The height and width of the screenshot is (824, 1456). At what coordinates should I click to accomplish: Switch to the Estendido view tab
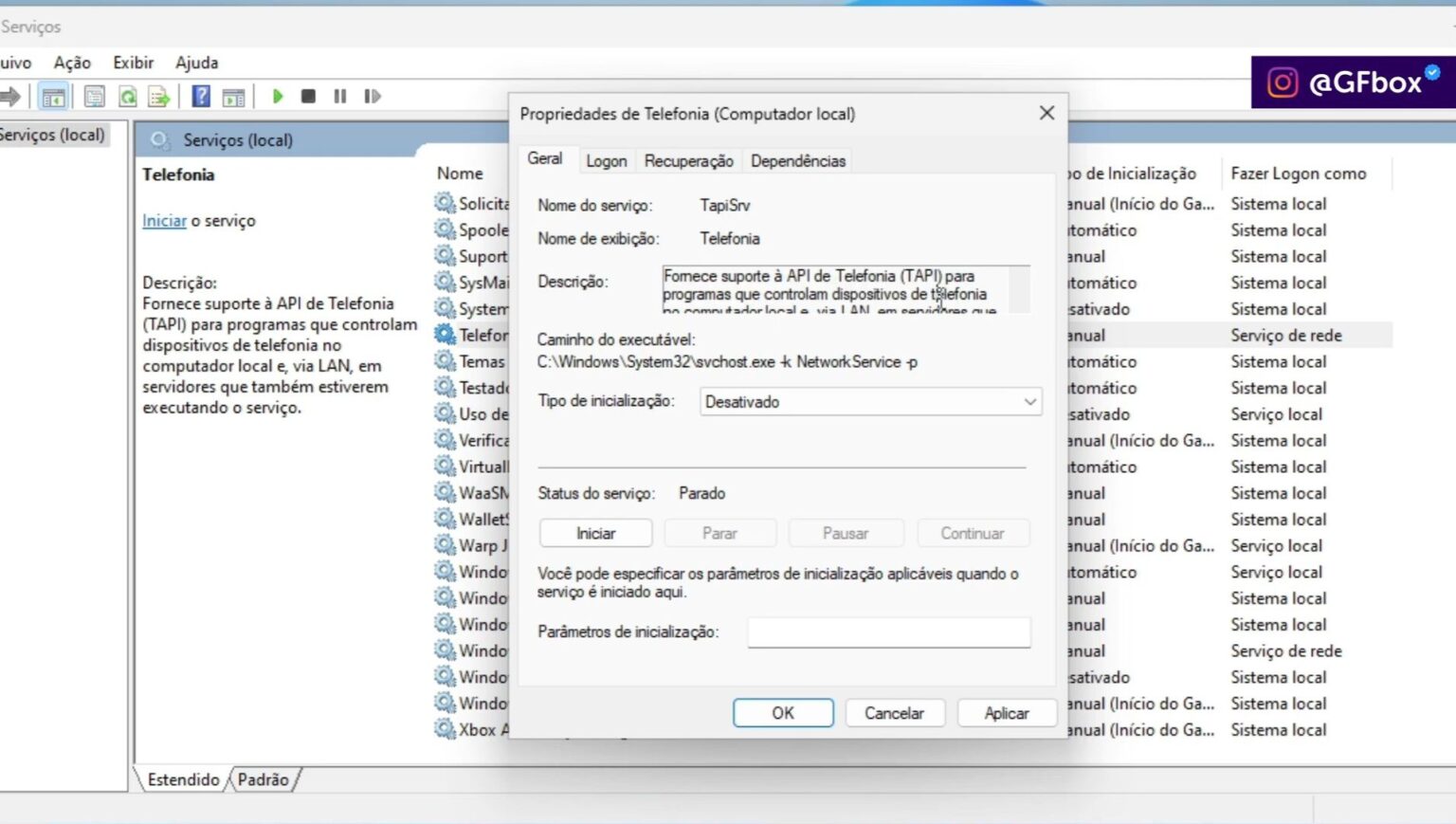pos(183,779)
